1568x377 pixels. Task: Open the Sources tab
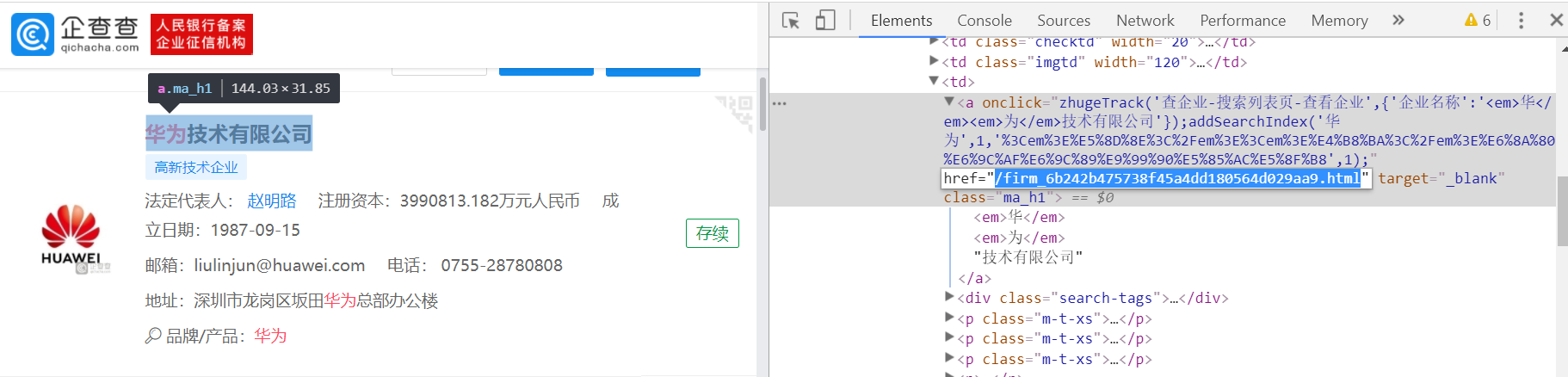(1064, 20)
